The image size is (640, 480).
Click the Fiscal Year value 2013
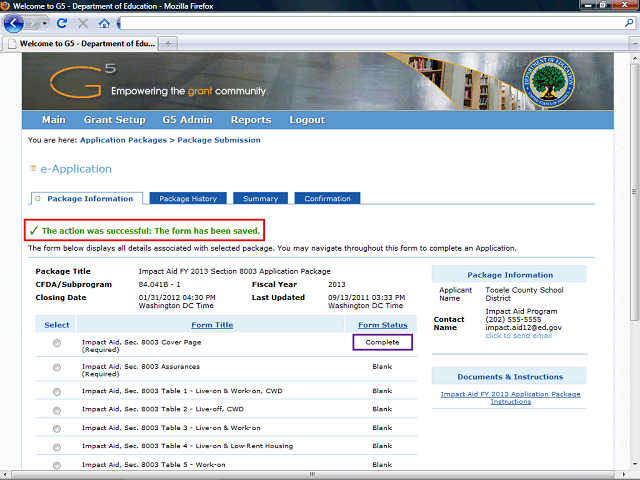[337, 284]
